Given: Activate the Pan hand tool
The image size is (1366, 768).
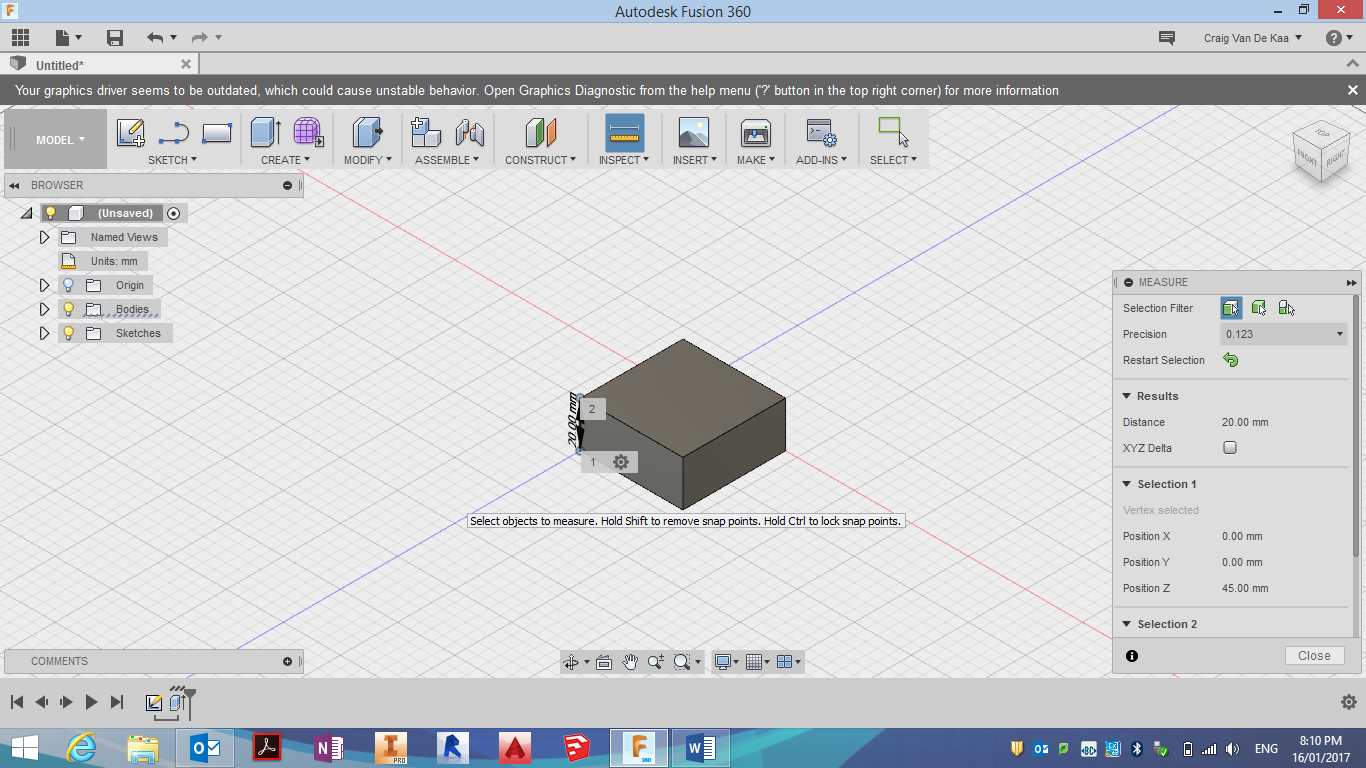Looking at the screenshot, I should (630, 662).
